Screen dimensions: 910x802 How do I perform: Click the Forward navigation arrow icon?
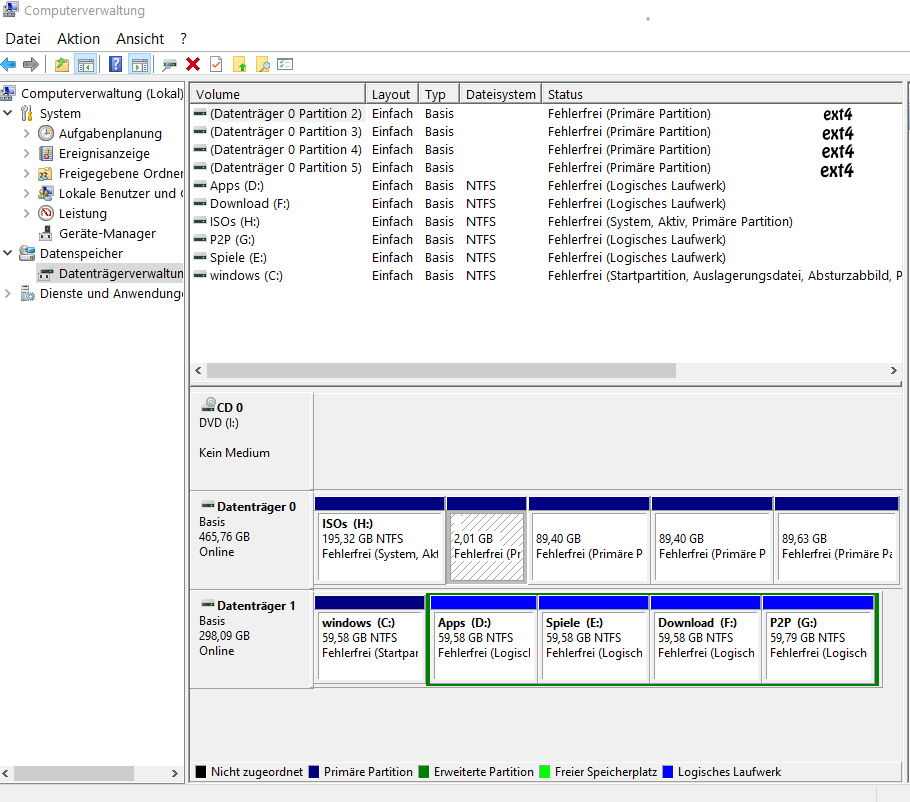pos(31,64)
